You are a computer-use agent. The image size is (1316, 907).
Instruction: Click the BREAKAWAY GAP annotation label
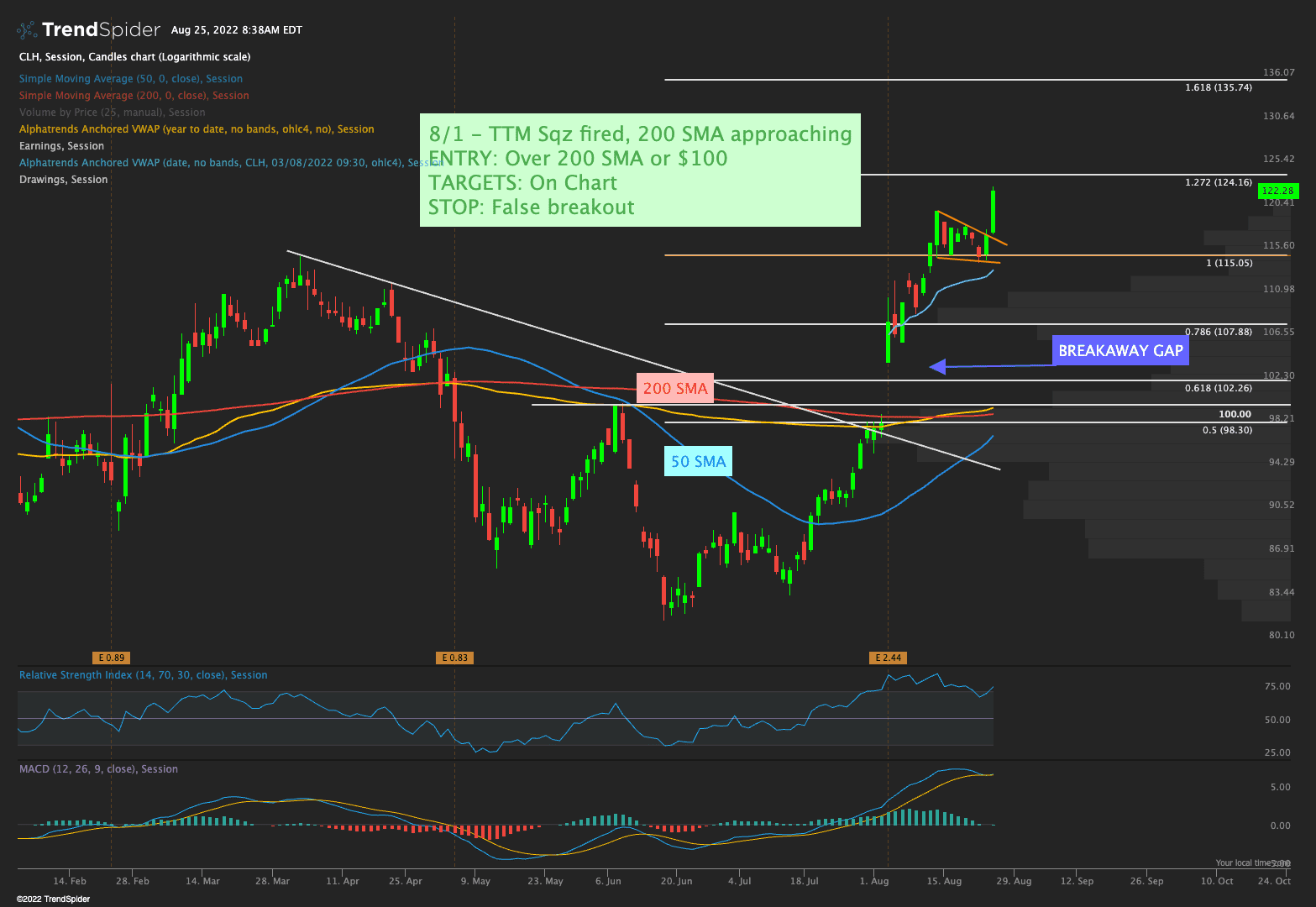click(1120, 351)
